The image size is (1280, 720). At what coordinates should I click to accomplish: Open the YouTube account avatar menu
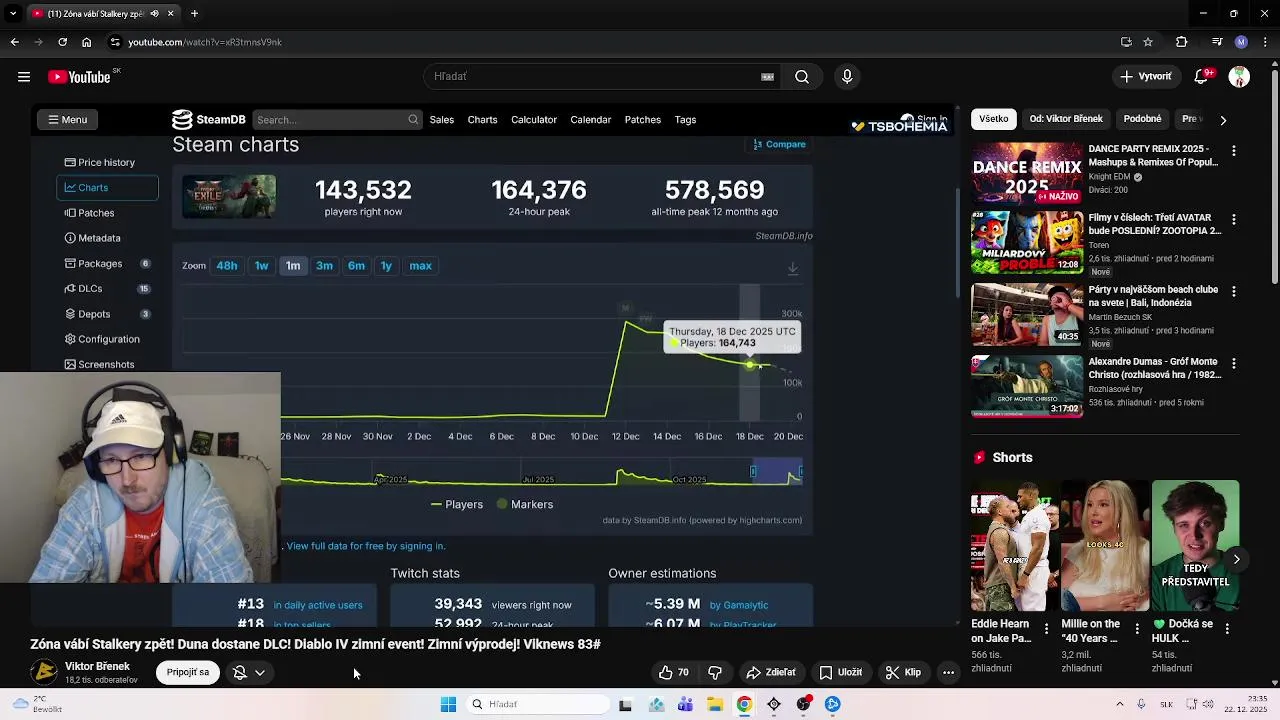[x=1239, y=77]
